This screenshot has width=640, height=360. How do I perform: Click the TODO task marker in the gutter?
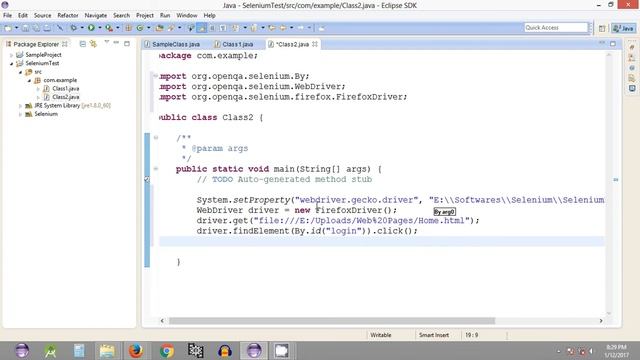[147, 179]
